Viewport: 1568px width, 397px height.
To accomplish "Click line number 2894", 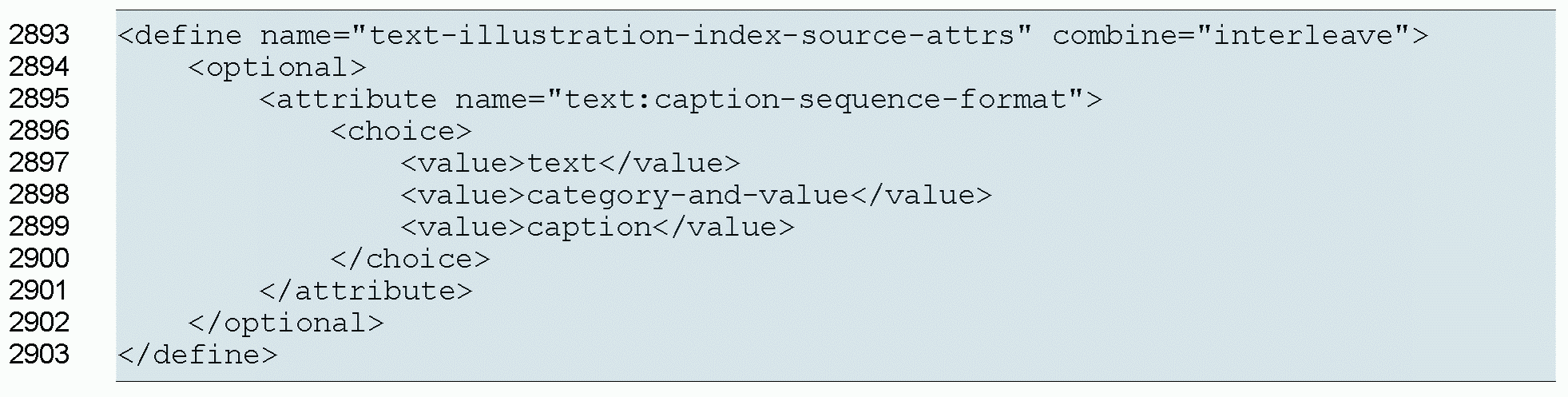I will 39,67.
